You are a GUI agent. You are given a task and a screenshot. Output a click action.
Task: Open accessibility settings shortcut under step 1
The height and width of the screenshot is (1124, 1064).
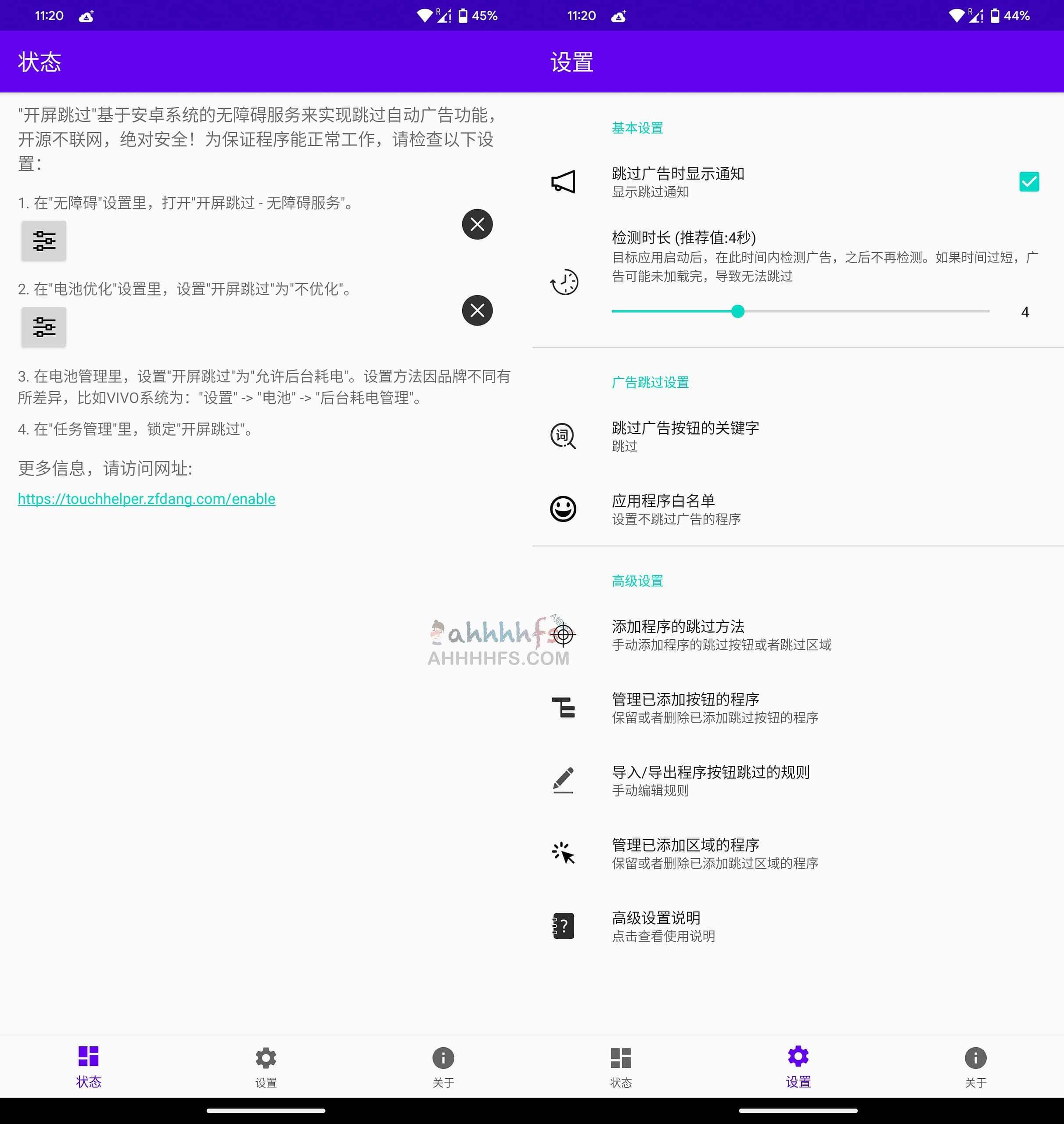tap(43, 241)
